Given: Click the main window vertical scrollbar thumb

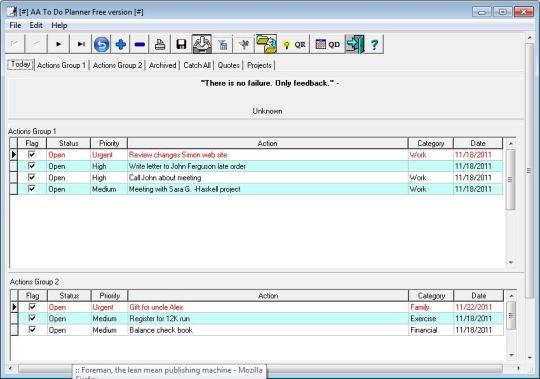Looking at the screenshot, I should coord(530,171).
